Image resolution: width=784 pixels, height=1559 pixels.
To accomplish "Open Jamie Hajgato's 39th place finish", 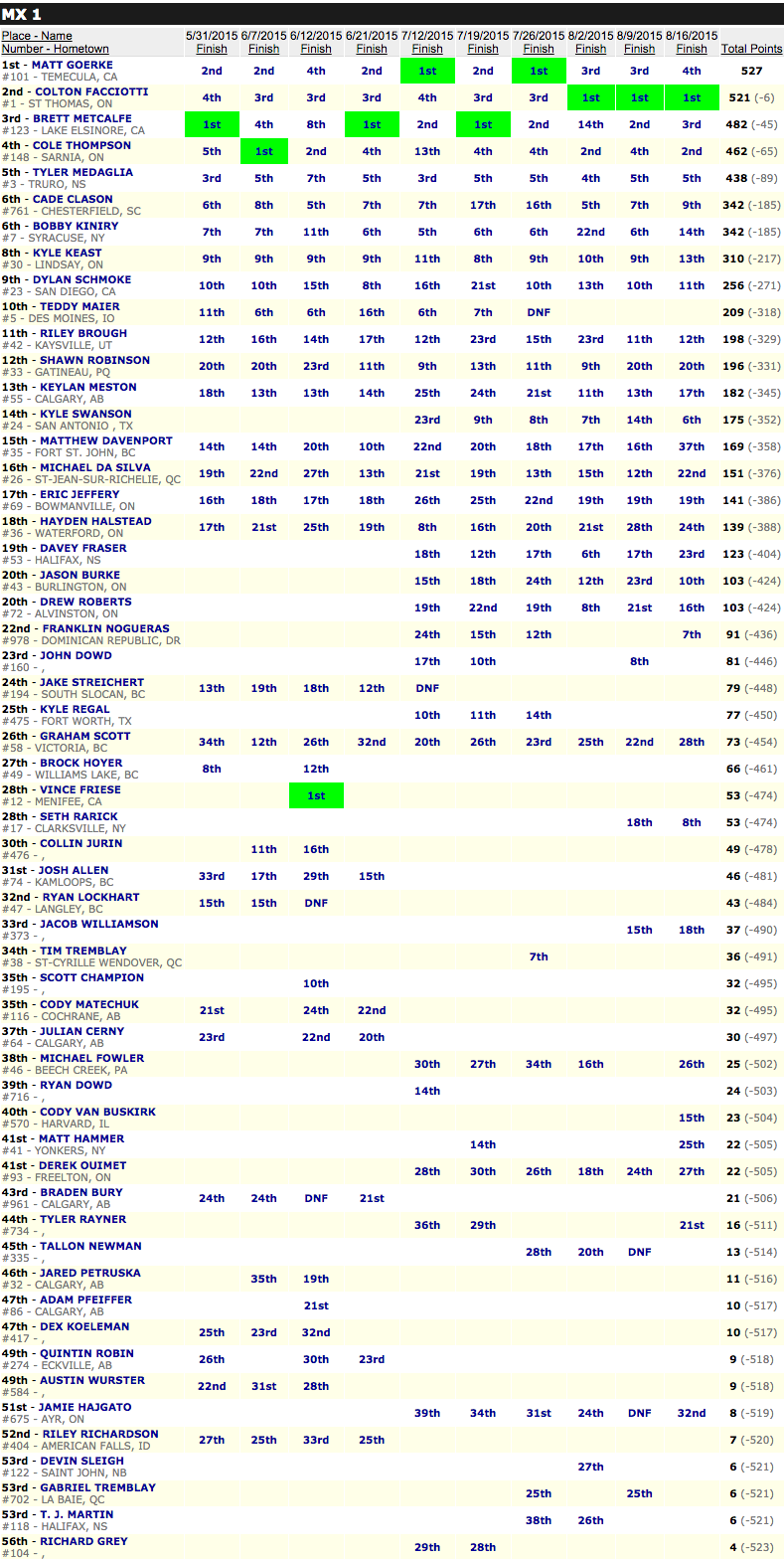I will tap(427, 1413).
